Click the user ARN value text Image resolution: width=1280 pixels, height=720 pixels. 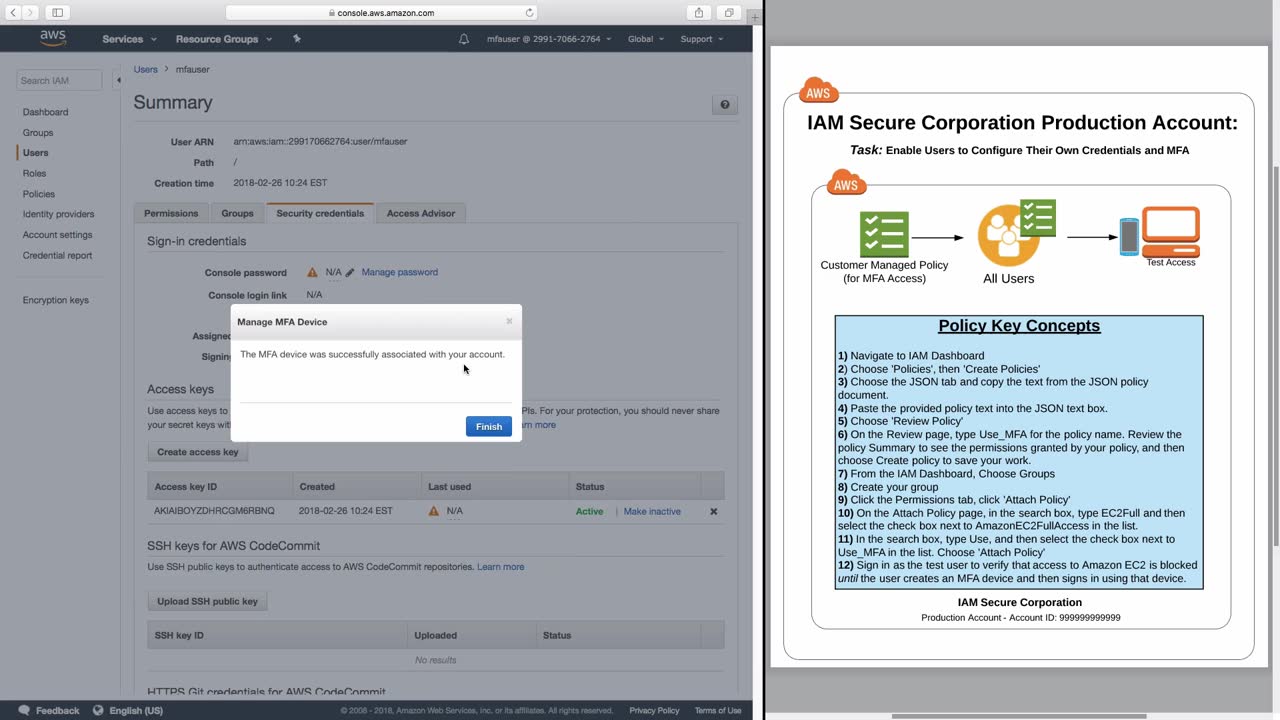(320, 142)
